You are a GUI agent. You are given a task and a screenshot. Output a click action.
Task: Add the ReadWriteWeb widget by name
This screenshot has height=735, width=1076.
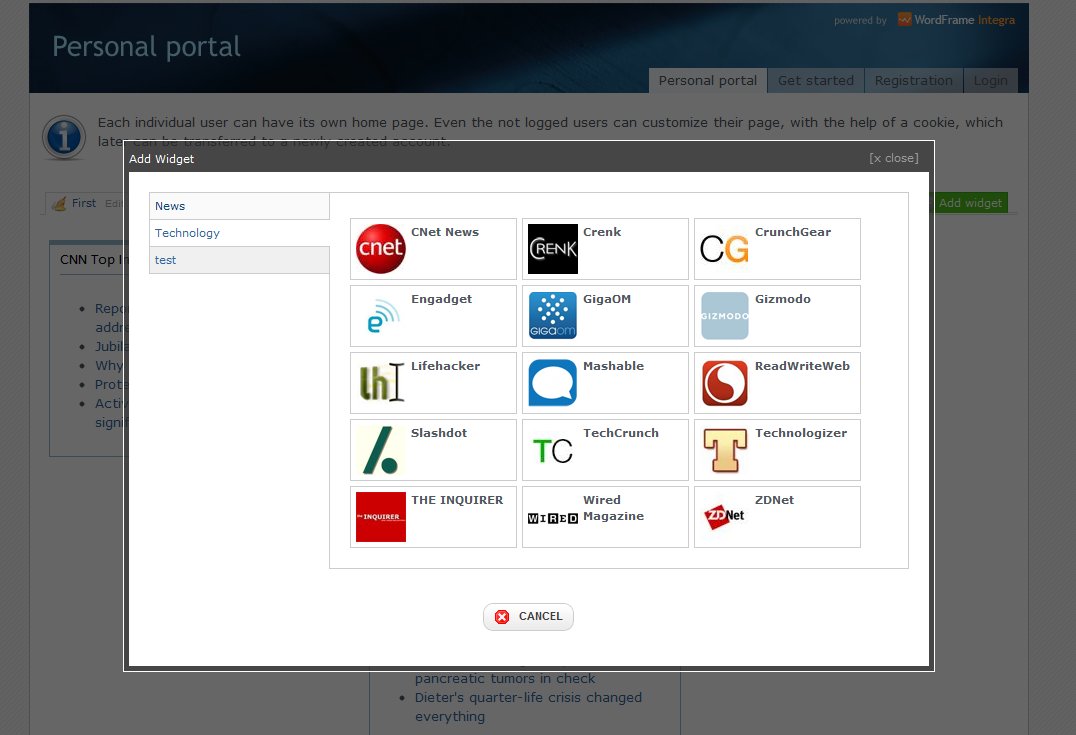pyautogui.click(x=802, y=366)
